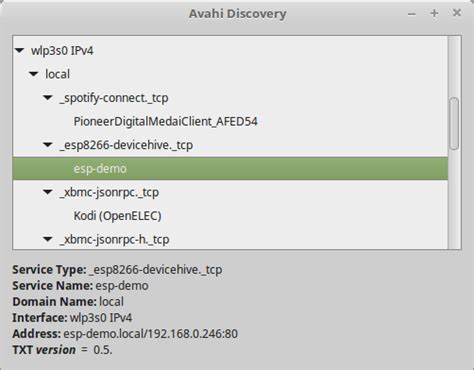Select the Kodi (OpenELEC) service
Screen dimensions: 474x370
117,216
